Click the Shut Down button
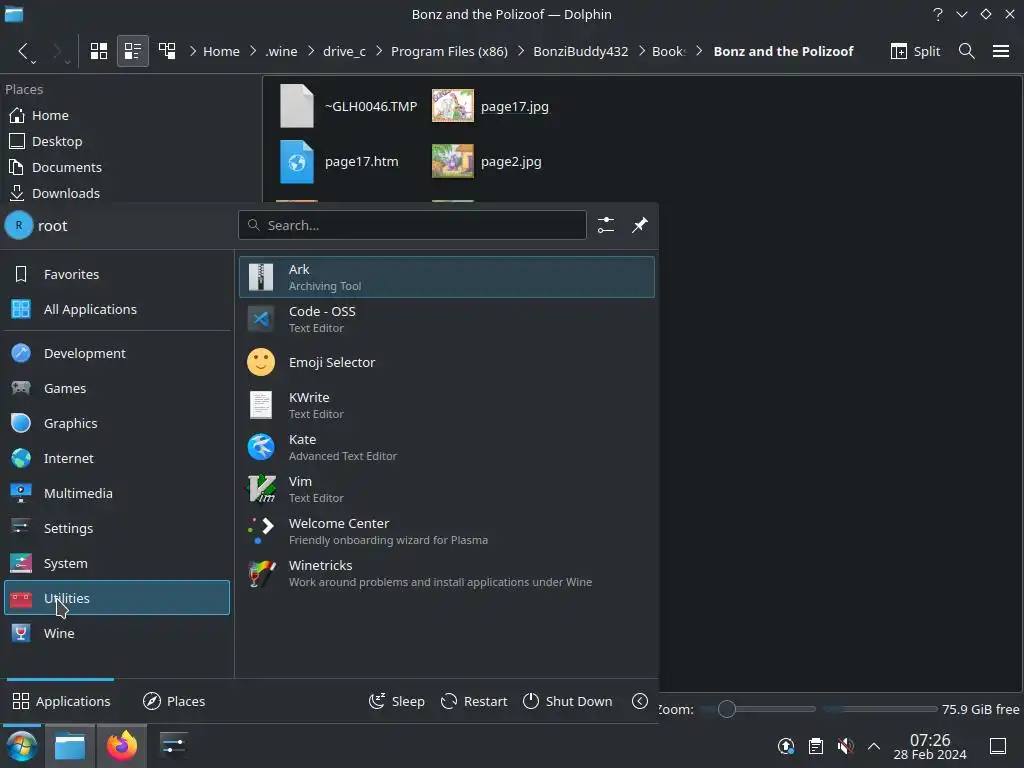This screenshot has width=1024, height=768. (568, 701)
